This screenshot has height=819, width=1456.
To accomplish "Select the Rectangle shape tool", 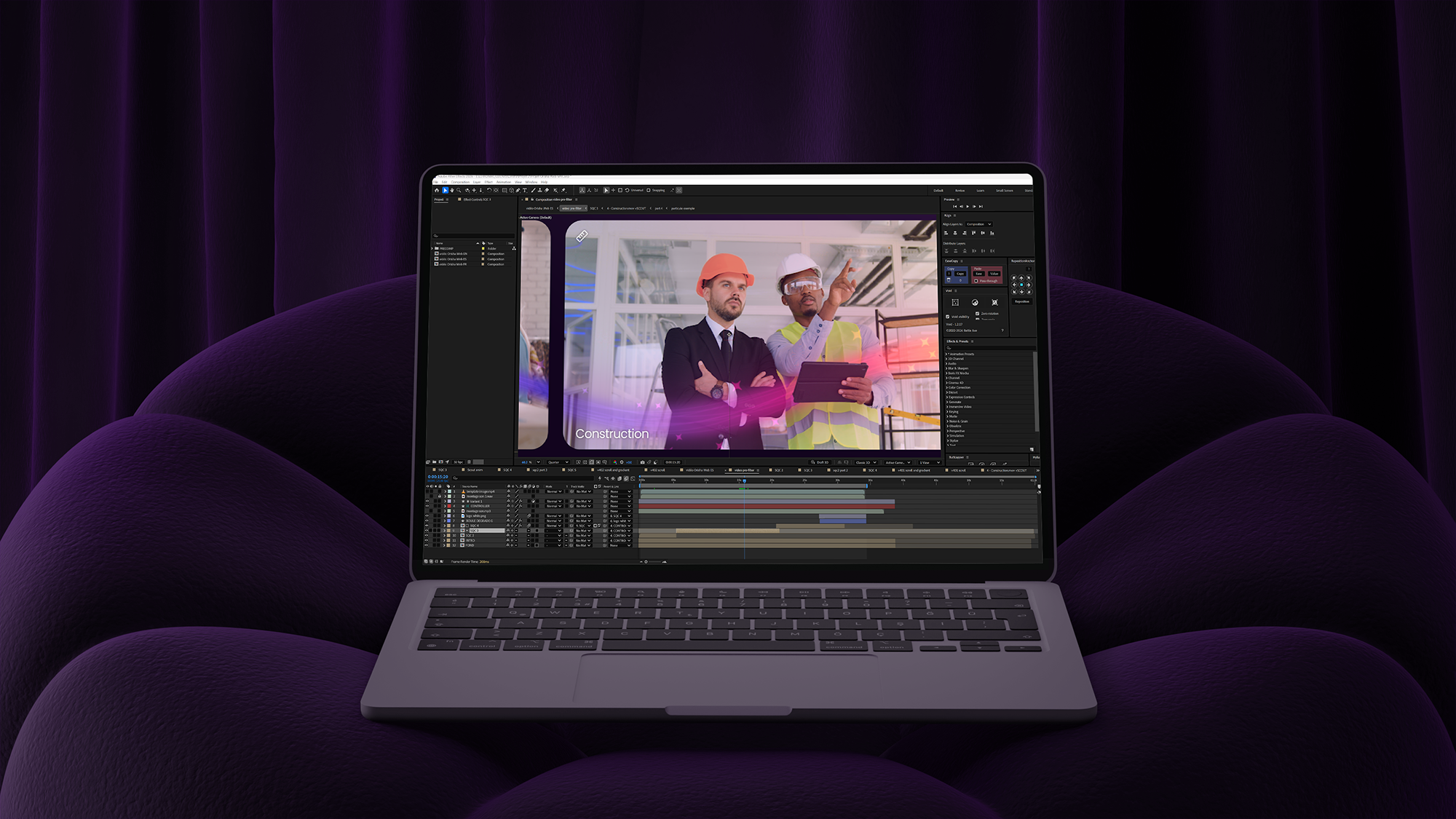I will [505, 191].
